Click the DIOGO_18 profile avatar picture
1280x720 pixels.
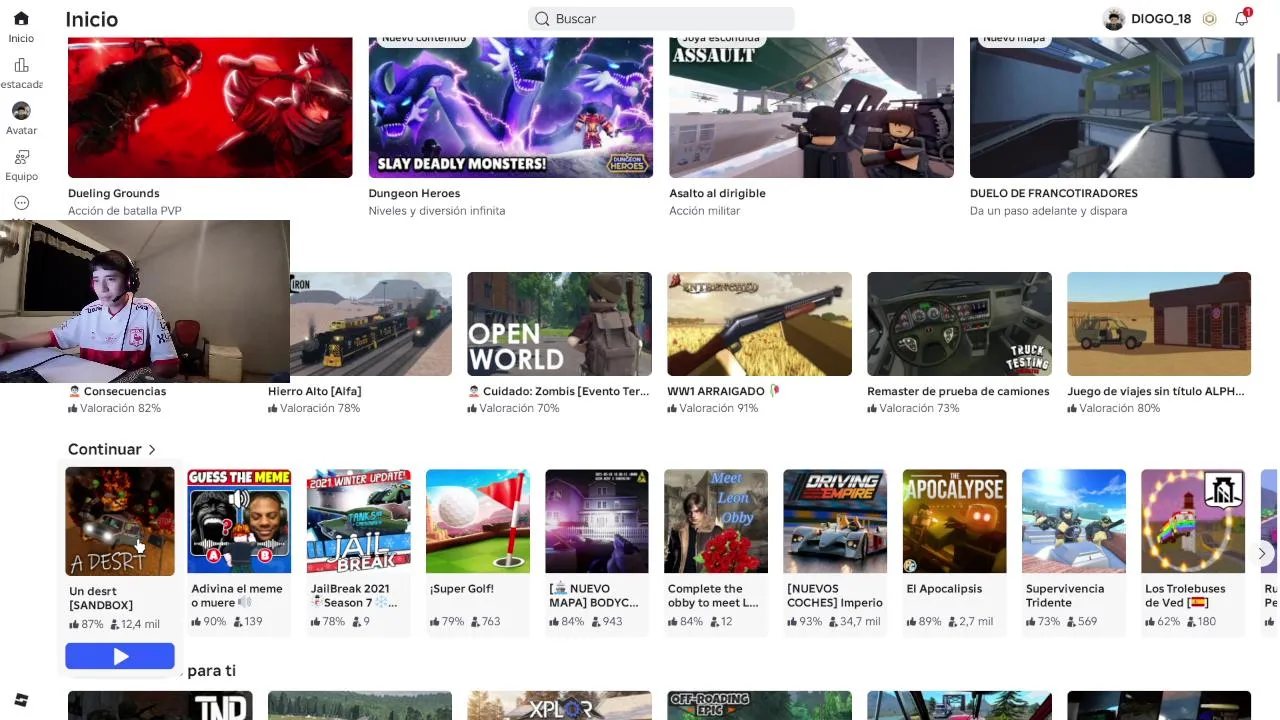tap(1114, 19)
